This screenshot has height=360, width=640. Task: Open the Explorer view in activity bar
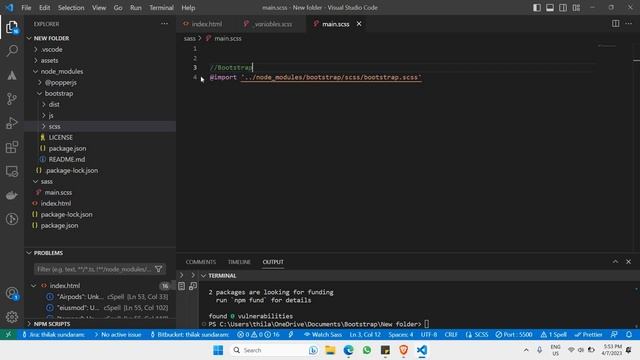point(12,27)
